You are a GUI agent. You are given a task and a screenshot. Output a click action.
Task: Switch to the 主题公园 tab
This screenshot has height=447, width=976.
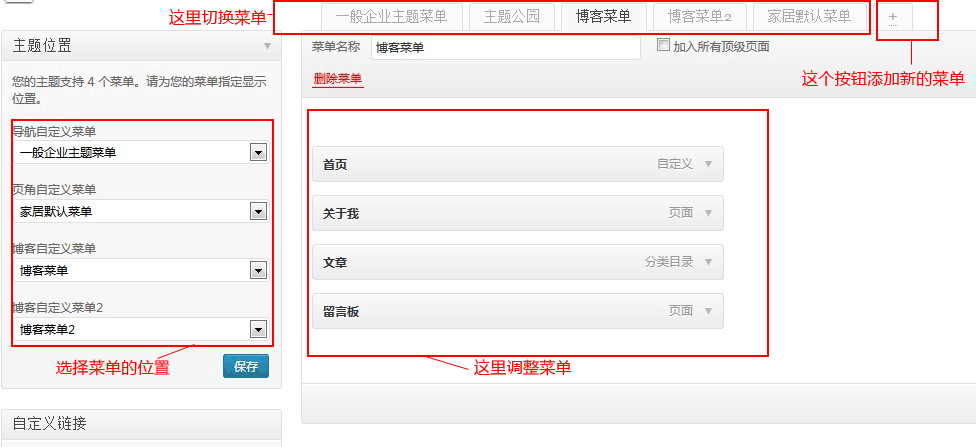click(511, 17)
